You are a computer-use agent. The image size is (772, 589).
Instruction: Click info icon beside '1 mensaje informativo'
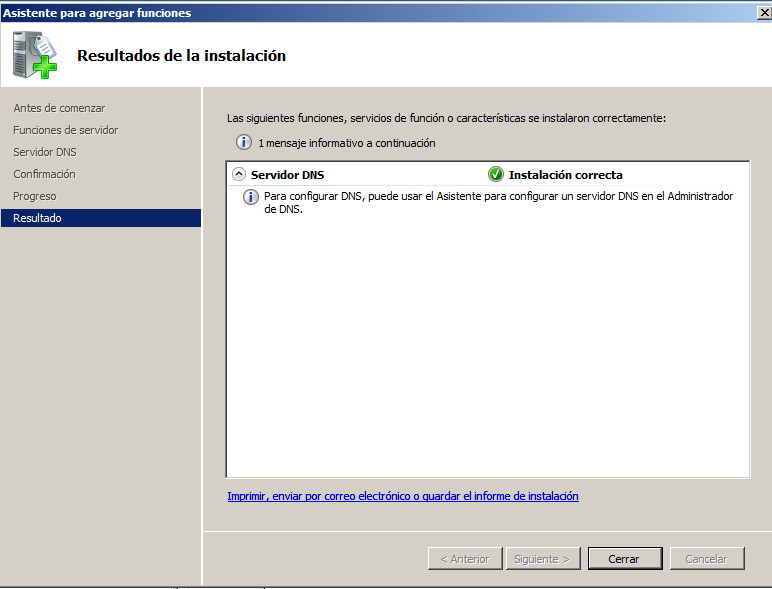point(243,143)
